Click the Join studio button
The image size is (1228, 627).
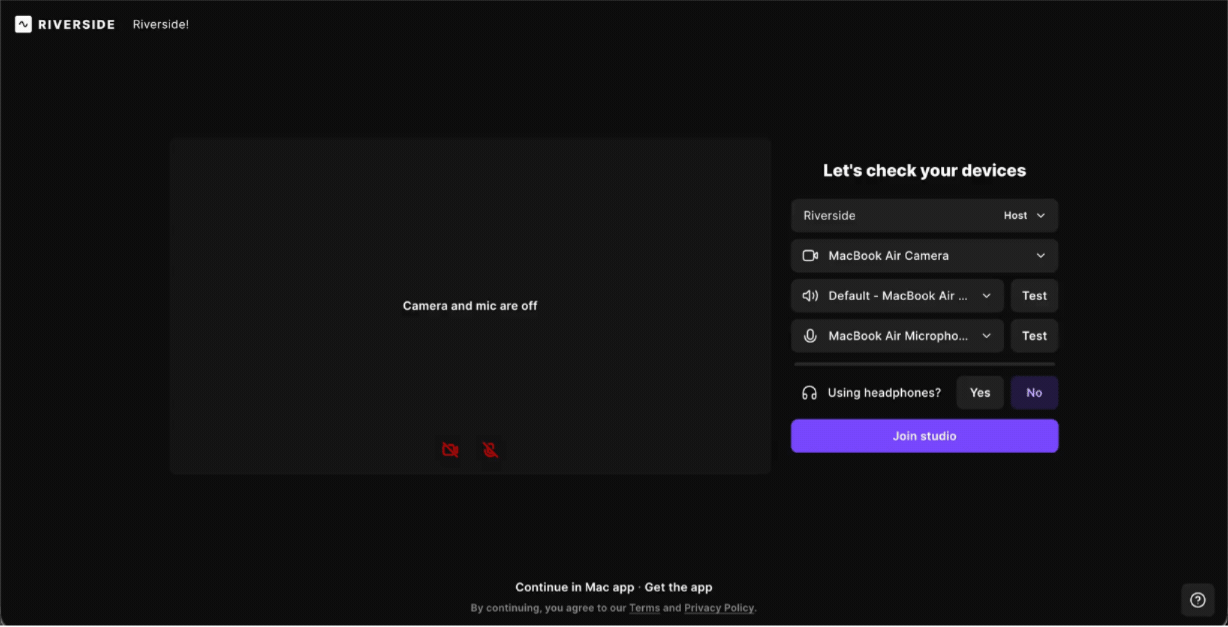(924, 436)
